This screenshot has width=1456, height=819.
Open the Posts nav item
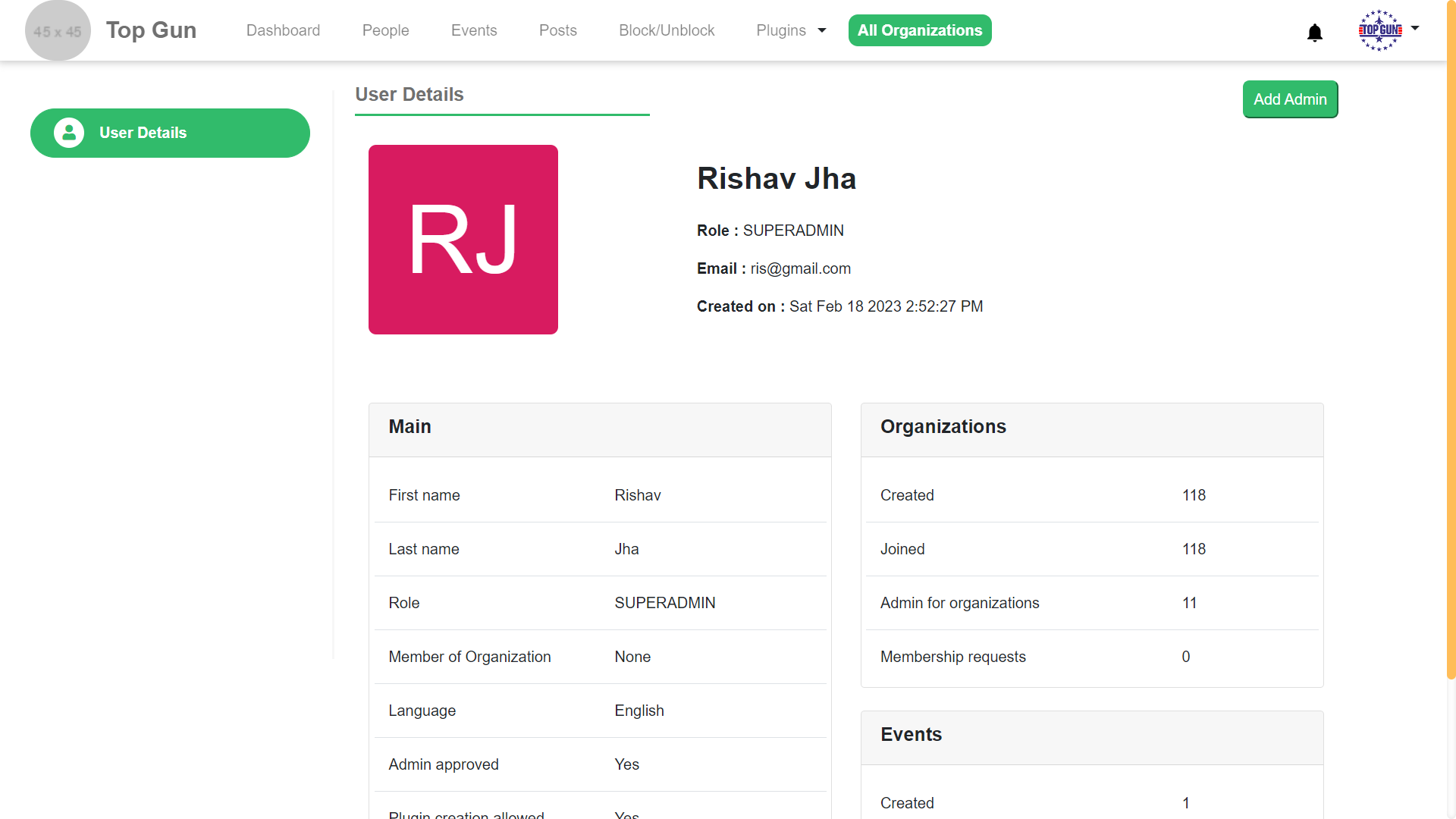[x=557, y=30]
